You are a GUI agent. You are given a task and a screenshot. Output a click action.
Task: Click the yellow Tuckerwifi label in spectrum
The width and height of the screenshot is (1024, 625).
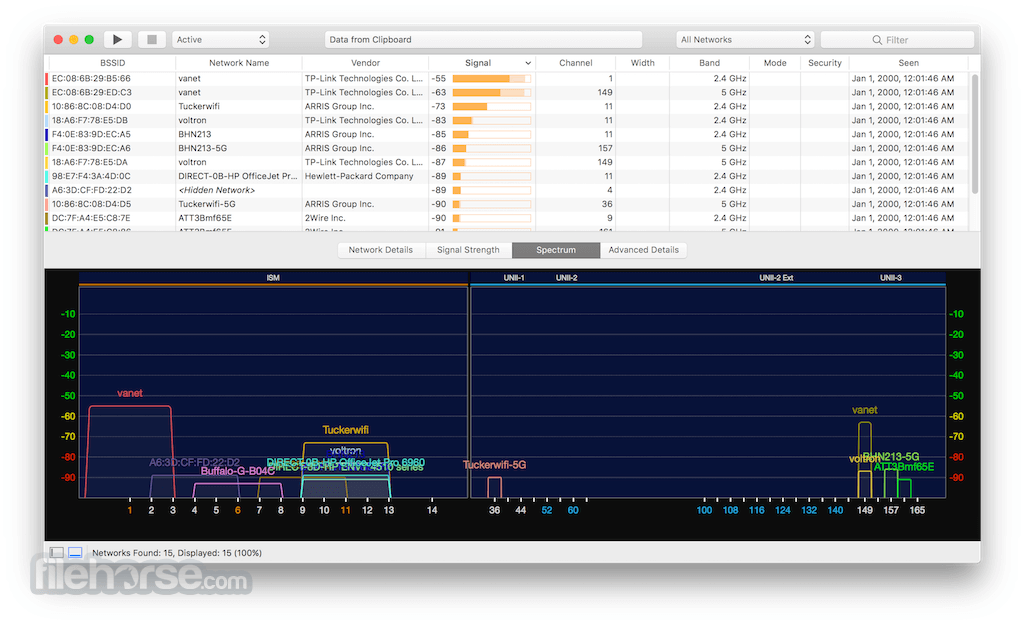[345, 430]
